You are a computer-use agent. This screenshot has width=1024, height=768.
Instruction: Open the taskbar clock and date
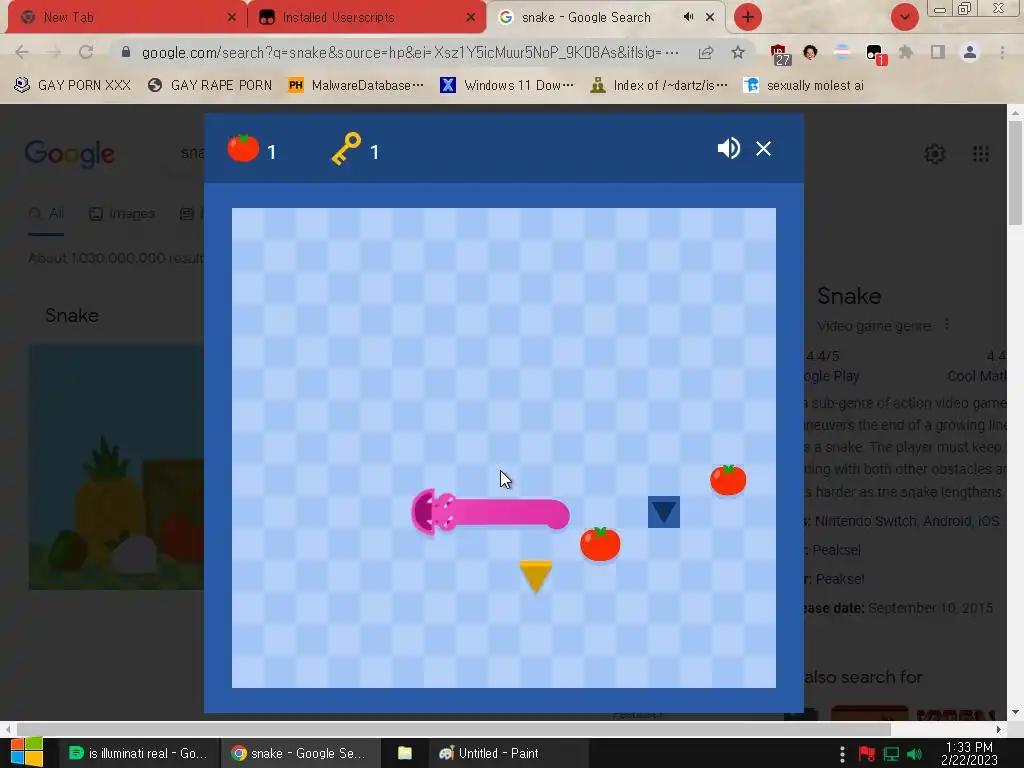click(x=969, y=753)
